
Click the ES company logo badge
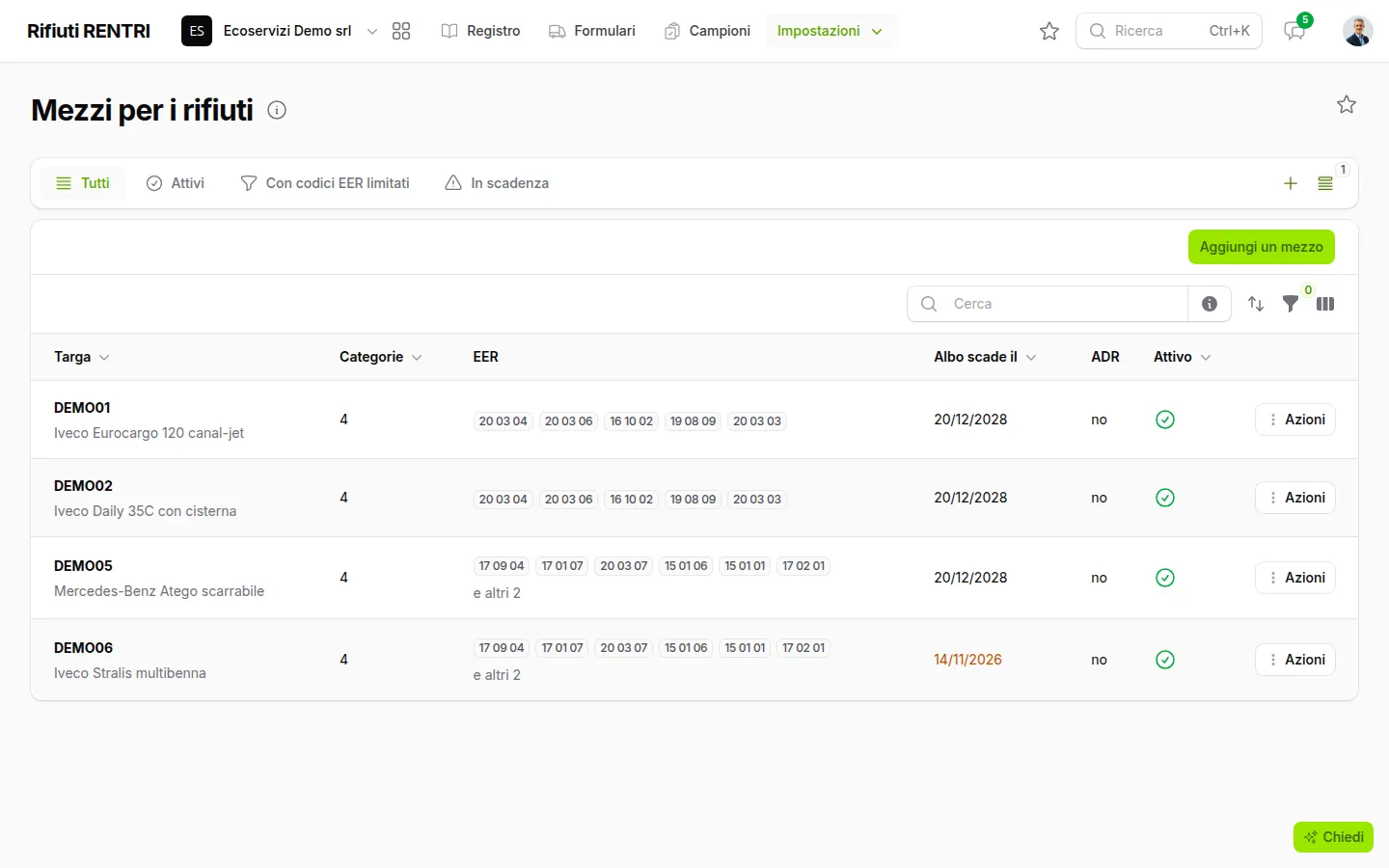click(x=197, y=31)
